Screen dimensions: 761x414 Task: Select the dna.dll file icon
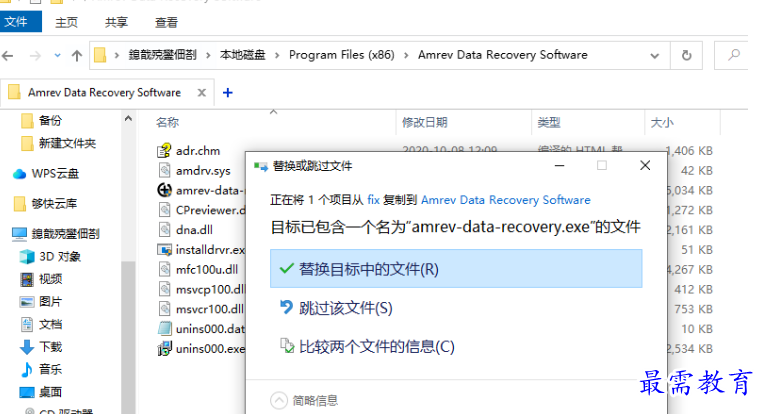tap(165, 230)
